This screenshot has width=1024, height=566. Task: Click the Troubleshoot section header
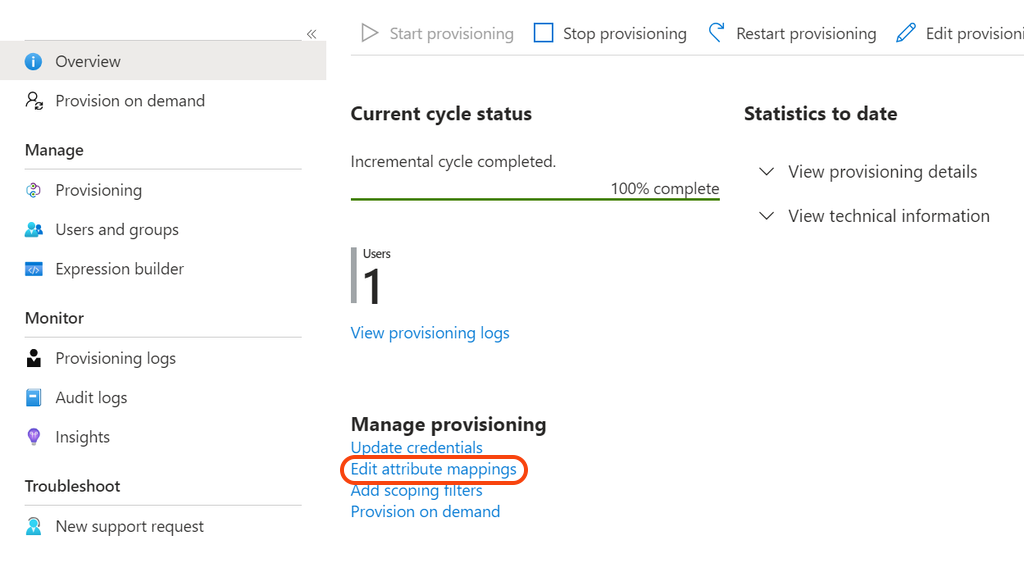coord(72,486)
